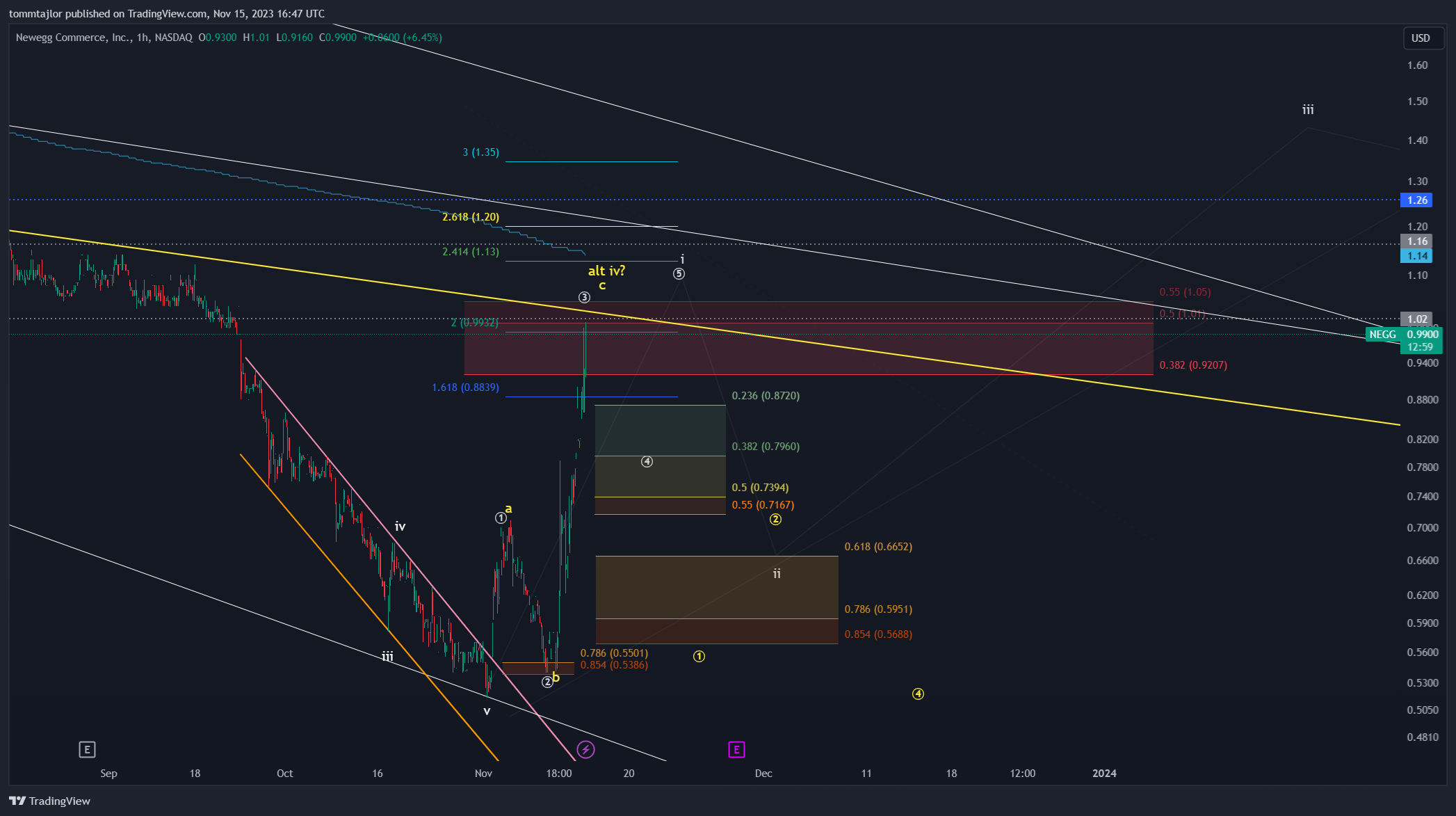Click the earnings 'E' marker near Sep
Image resolution: width=1456 pixels, height=816 pixels.
point(87,749)
